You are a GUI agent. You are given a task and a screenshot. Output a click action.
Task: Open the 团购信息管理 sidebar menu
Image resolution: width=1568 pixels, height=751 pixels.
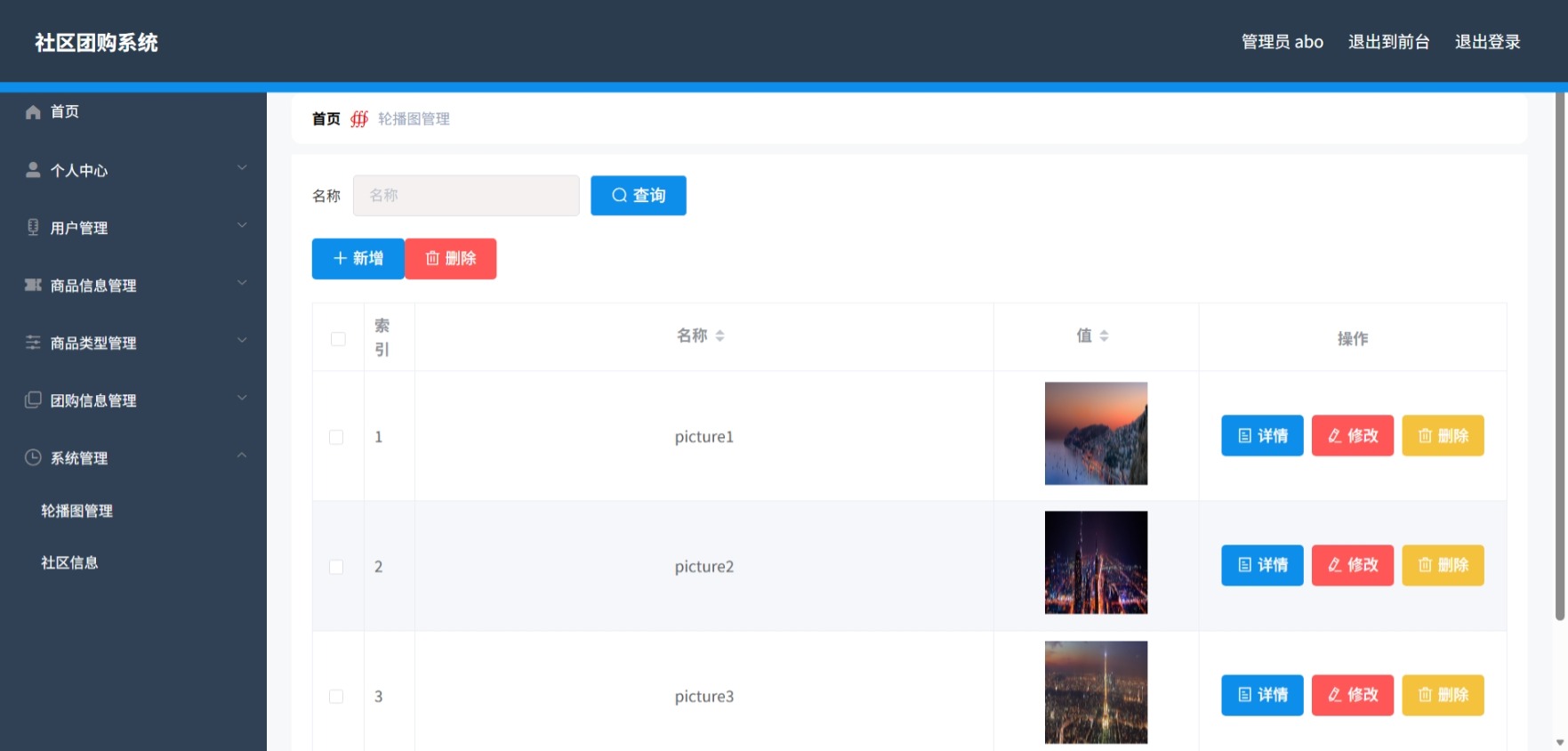[133, 400]
